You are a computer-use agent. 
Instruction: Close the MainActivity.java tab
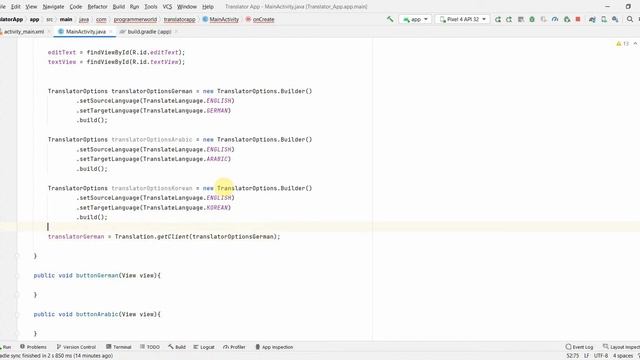tap(111, 31)
